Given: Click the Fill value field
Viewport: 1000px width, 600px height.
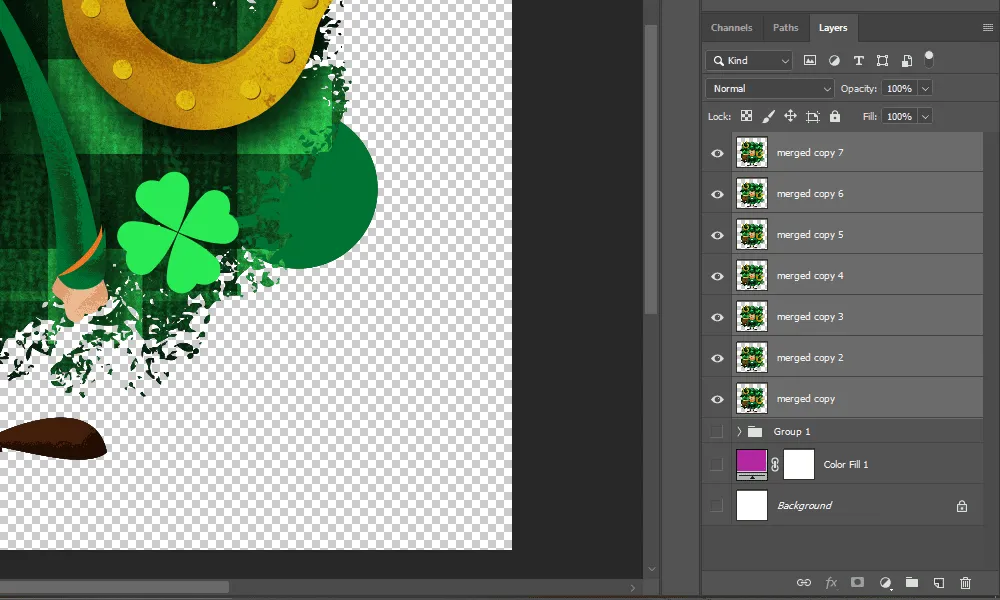Looking at the screenshot, I should [899, 116].
